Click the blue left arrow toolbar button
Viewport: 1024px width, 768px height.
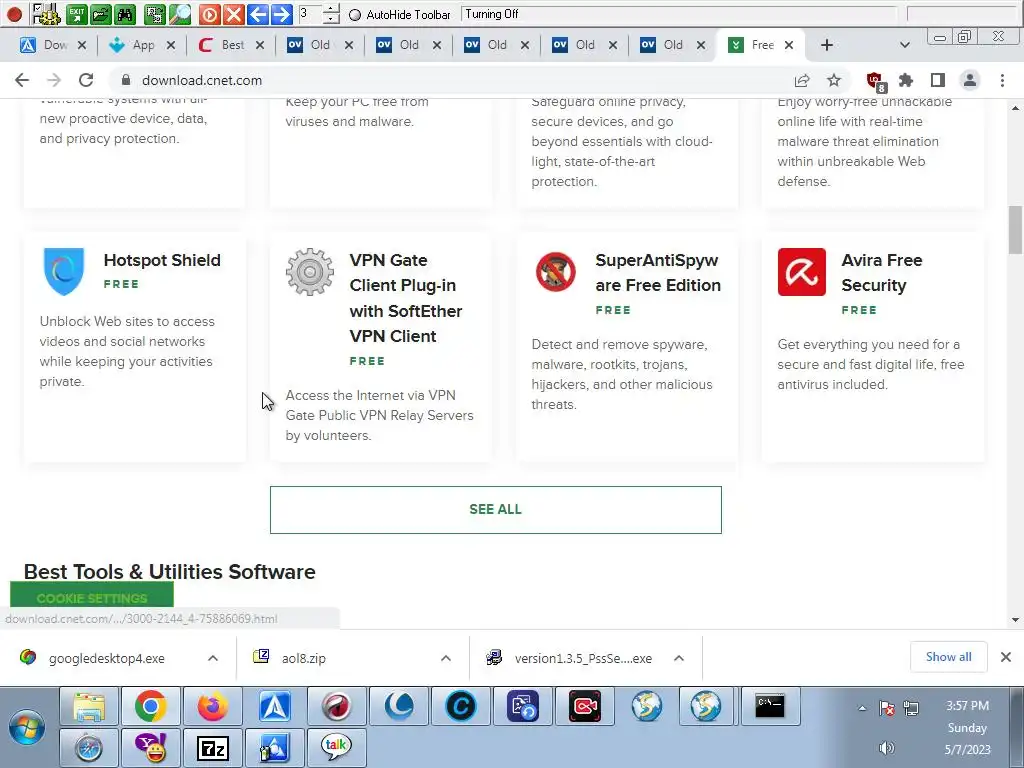257,14
